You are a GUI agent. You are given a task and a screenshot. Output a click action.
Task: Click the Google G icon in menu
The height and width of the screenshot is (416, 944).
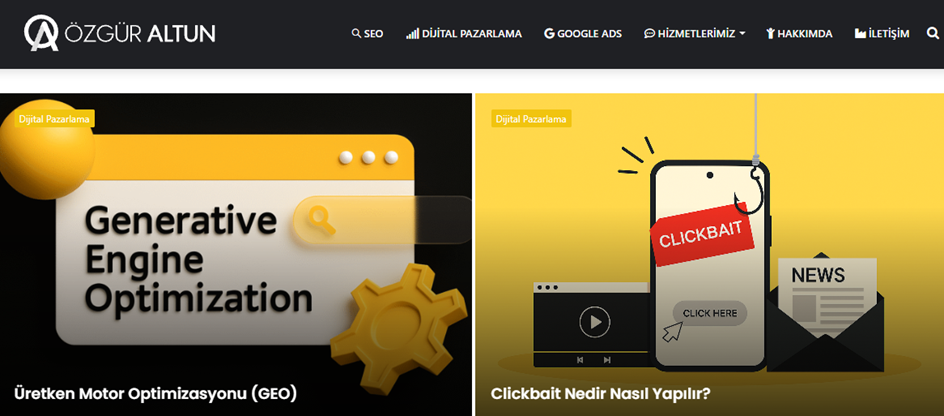[549, 34]
